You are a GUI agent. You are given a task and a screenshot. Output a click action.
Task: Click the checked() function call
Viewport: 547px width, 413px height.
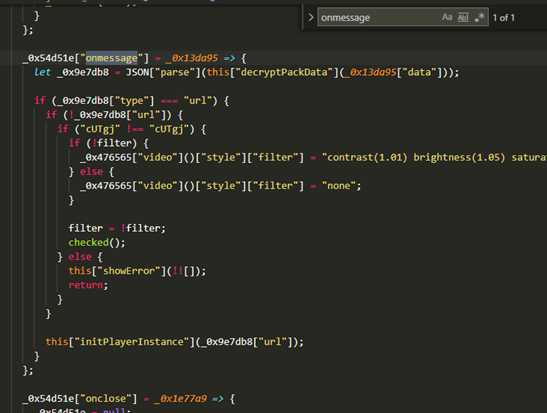[97, 242]
